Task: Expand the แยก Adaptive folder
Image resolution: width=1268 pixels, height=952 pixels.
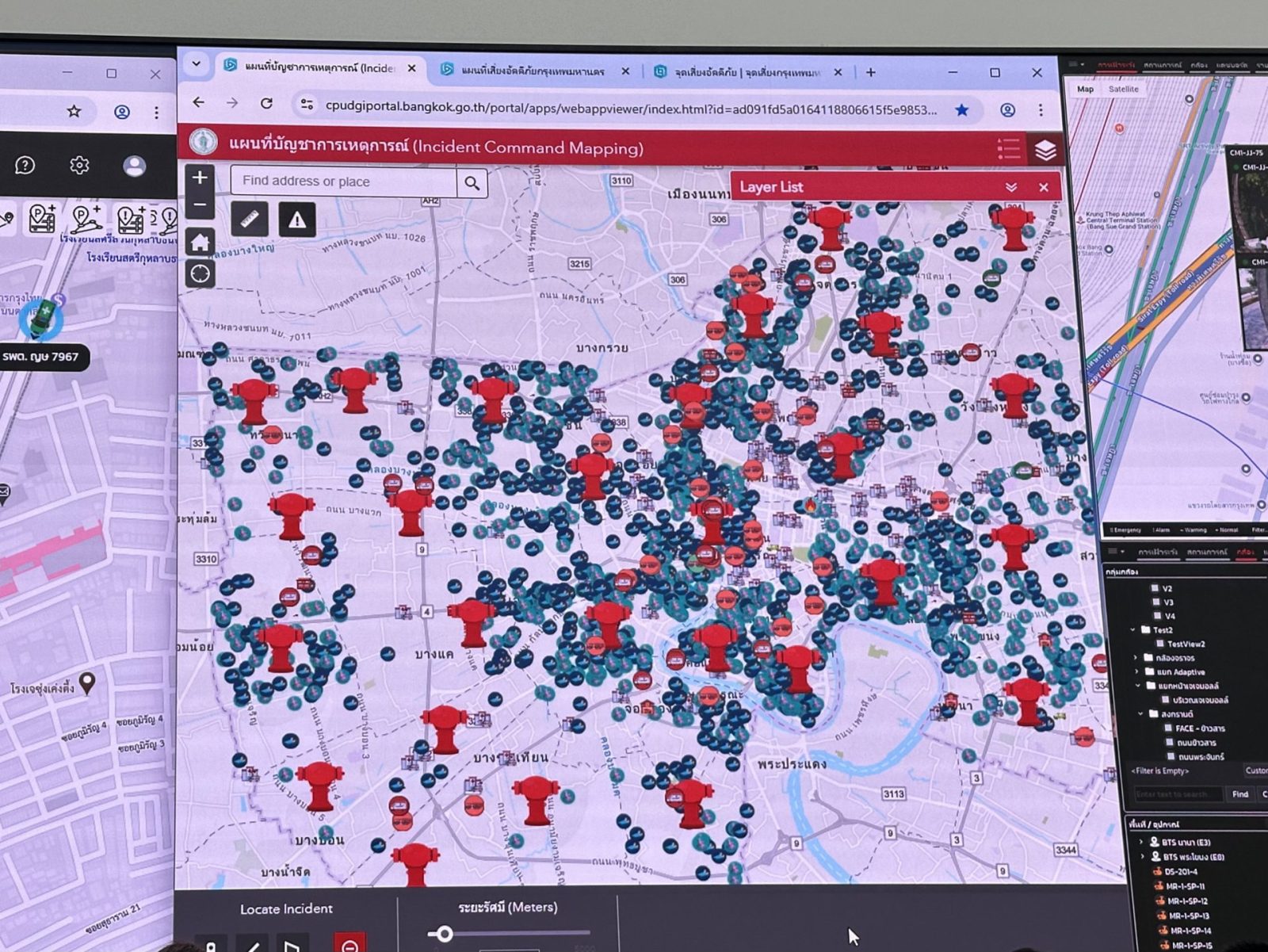Action: click(x=1136, y=671)
